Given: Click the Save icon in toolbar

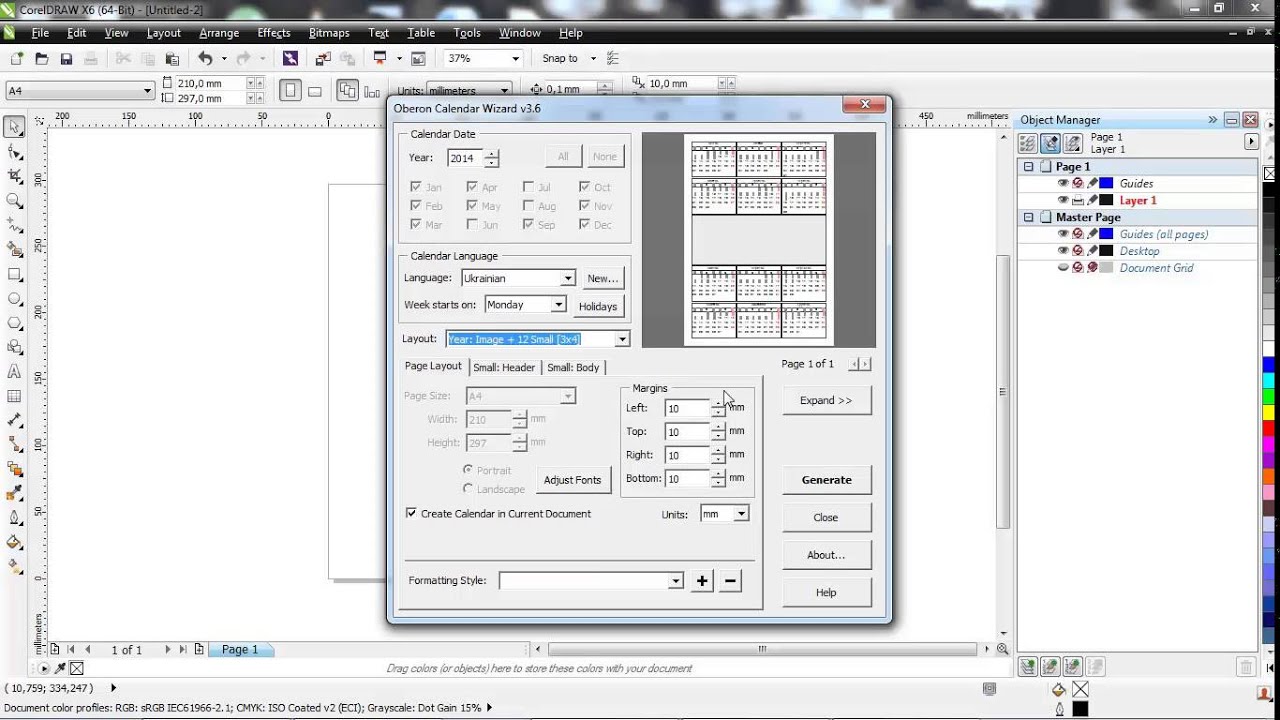Looking at the screenshot, I should click(x=66, y=59).
